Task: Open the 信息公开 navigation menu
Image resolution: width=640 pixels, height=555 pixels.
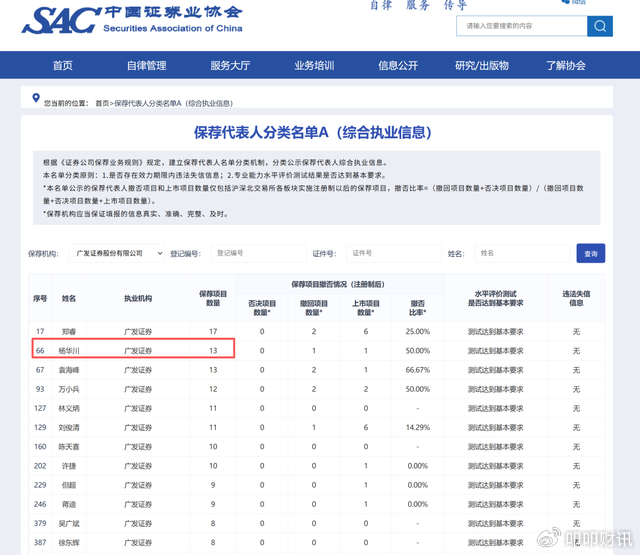Action: tap(398, 65)
